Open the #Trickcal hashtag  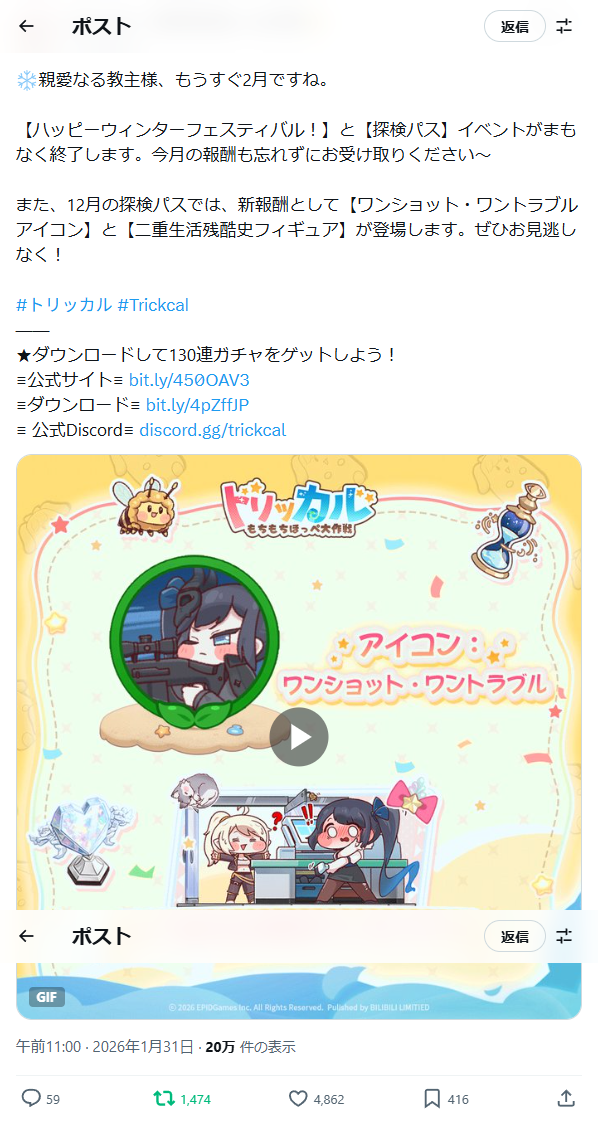pos(153,305)
